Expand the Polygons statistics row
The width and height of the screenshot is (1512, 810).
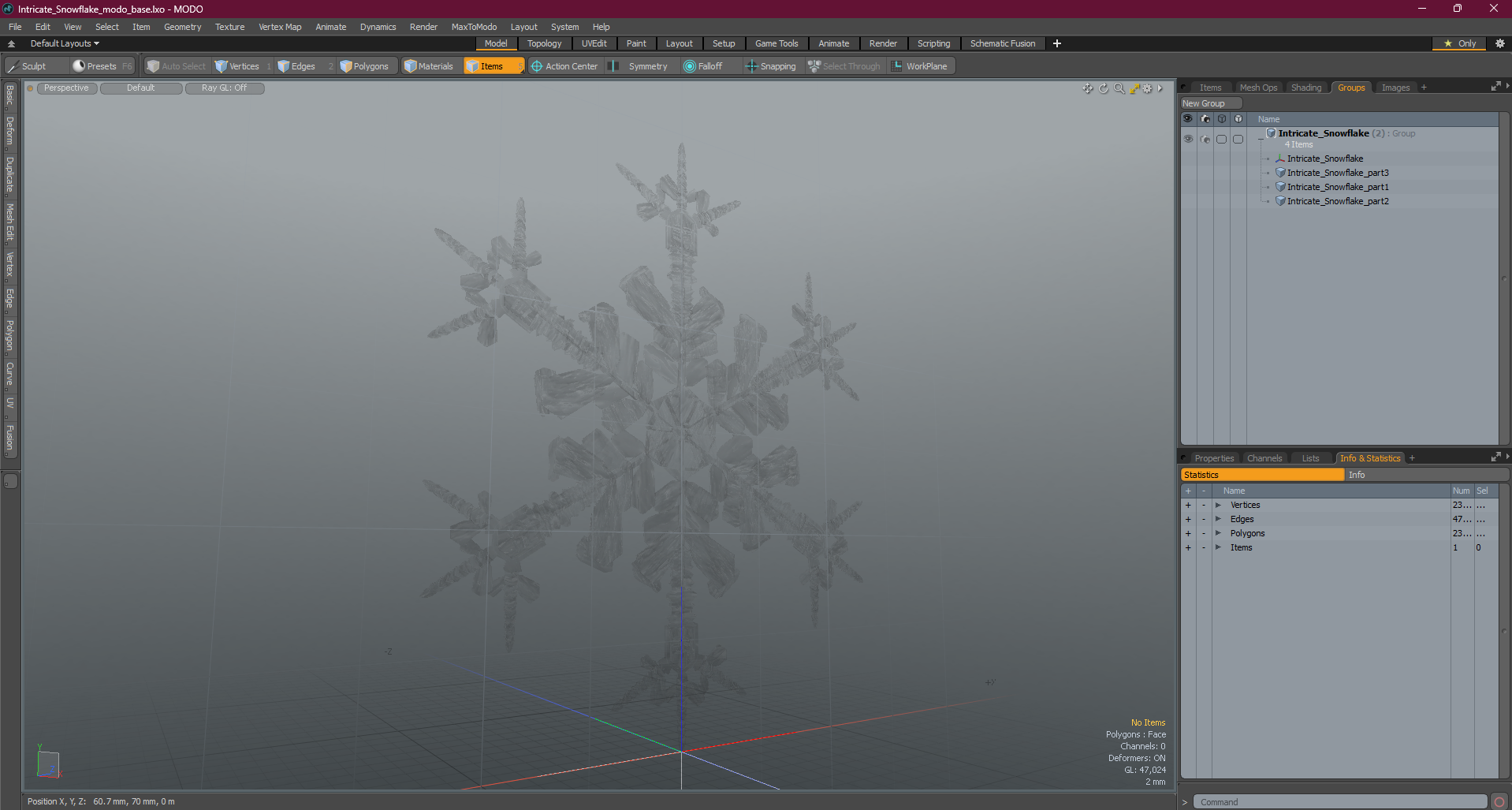click(1218, 533)
